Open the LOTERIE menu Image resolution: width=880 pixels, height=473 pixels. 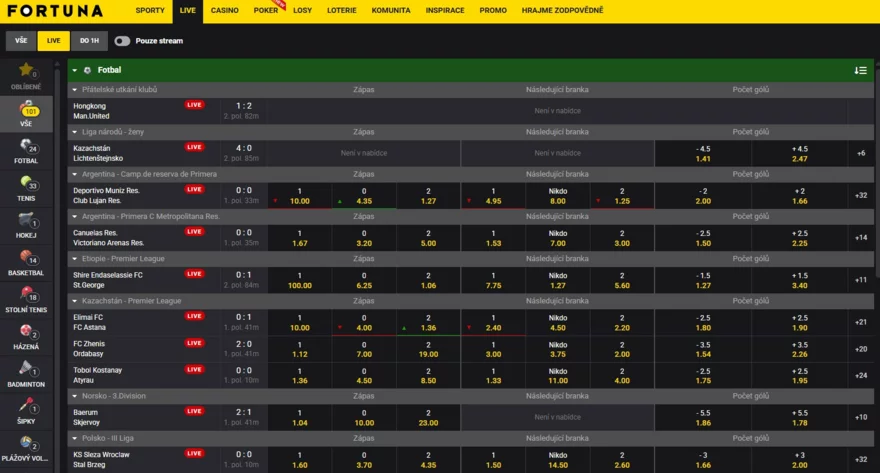342,11
